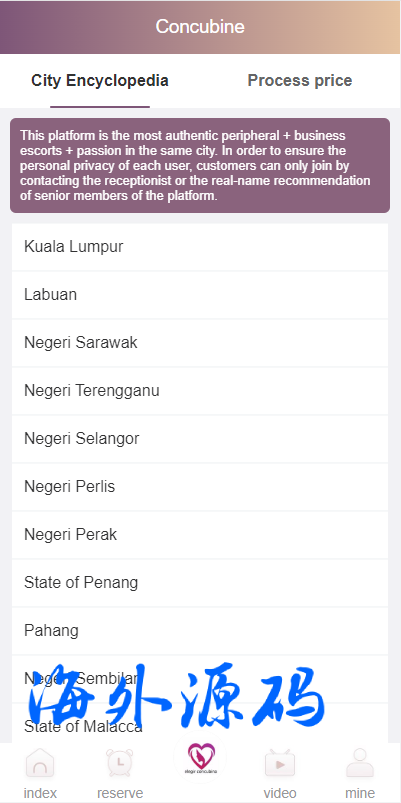Select State of Penang row
Viewport: 401px width, 803px height.
pyautogui.click(x=200, y=583)
